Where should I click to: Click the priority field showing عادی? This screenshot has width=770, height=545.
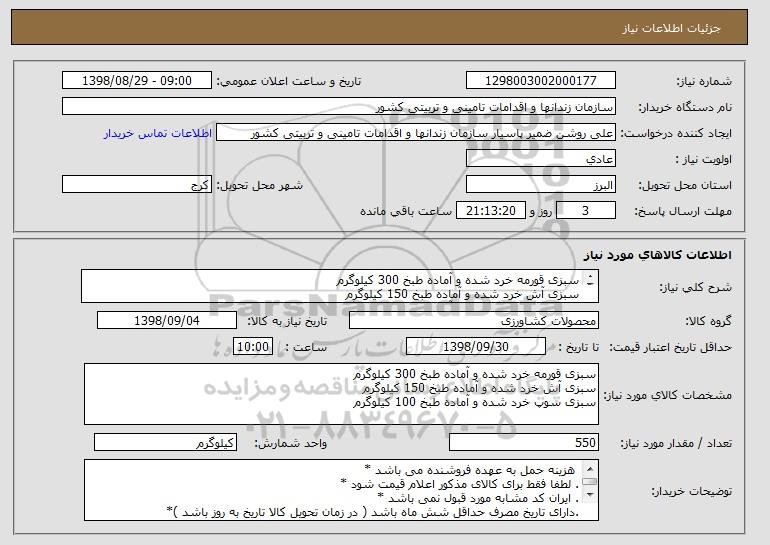[541, 159]
